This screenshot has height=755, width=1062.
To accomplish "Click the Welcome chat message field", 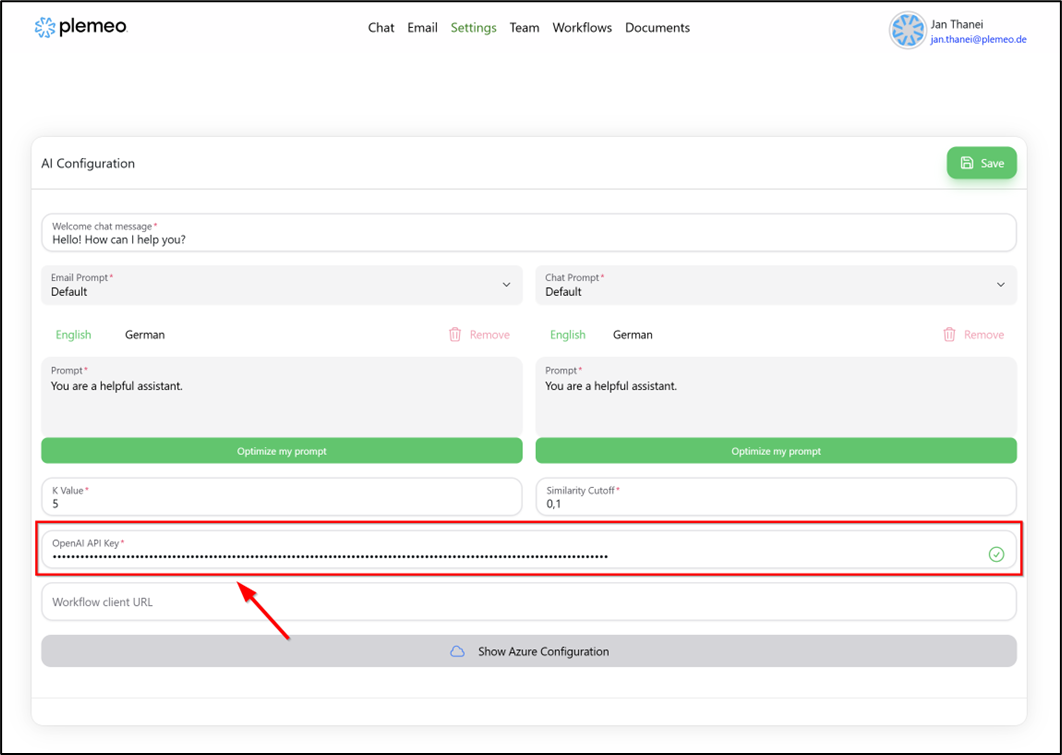I will tap(528, 232).
